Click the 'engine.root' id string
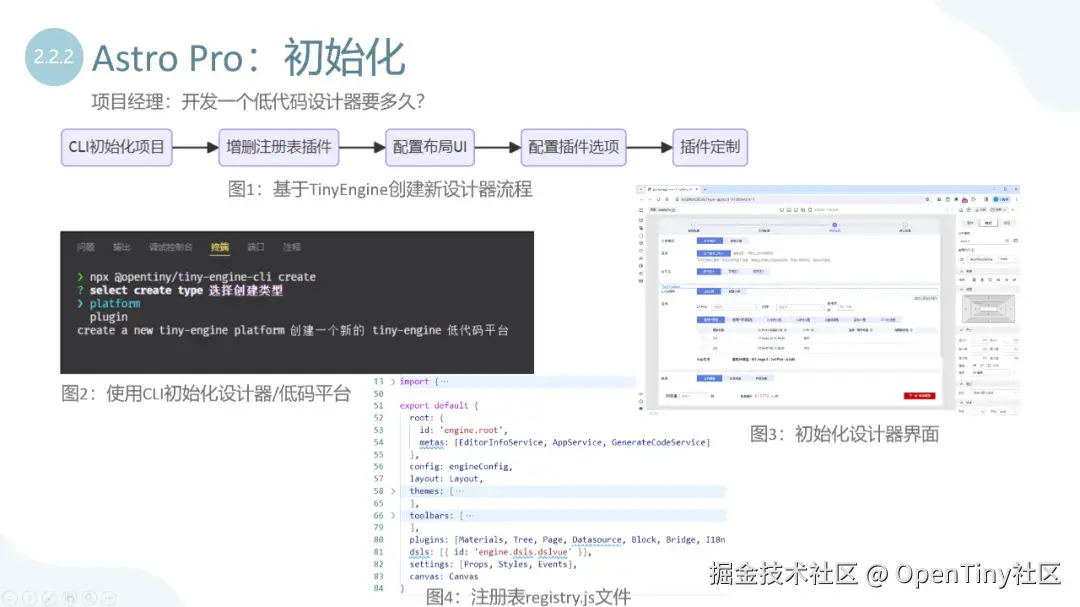The width and height of the screenshot is (1080, 607). pos(472,430)
